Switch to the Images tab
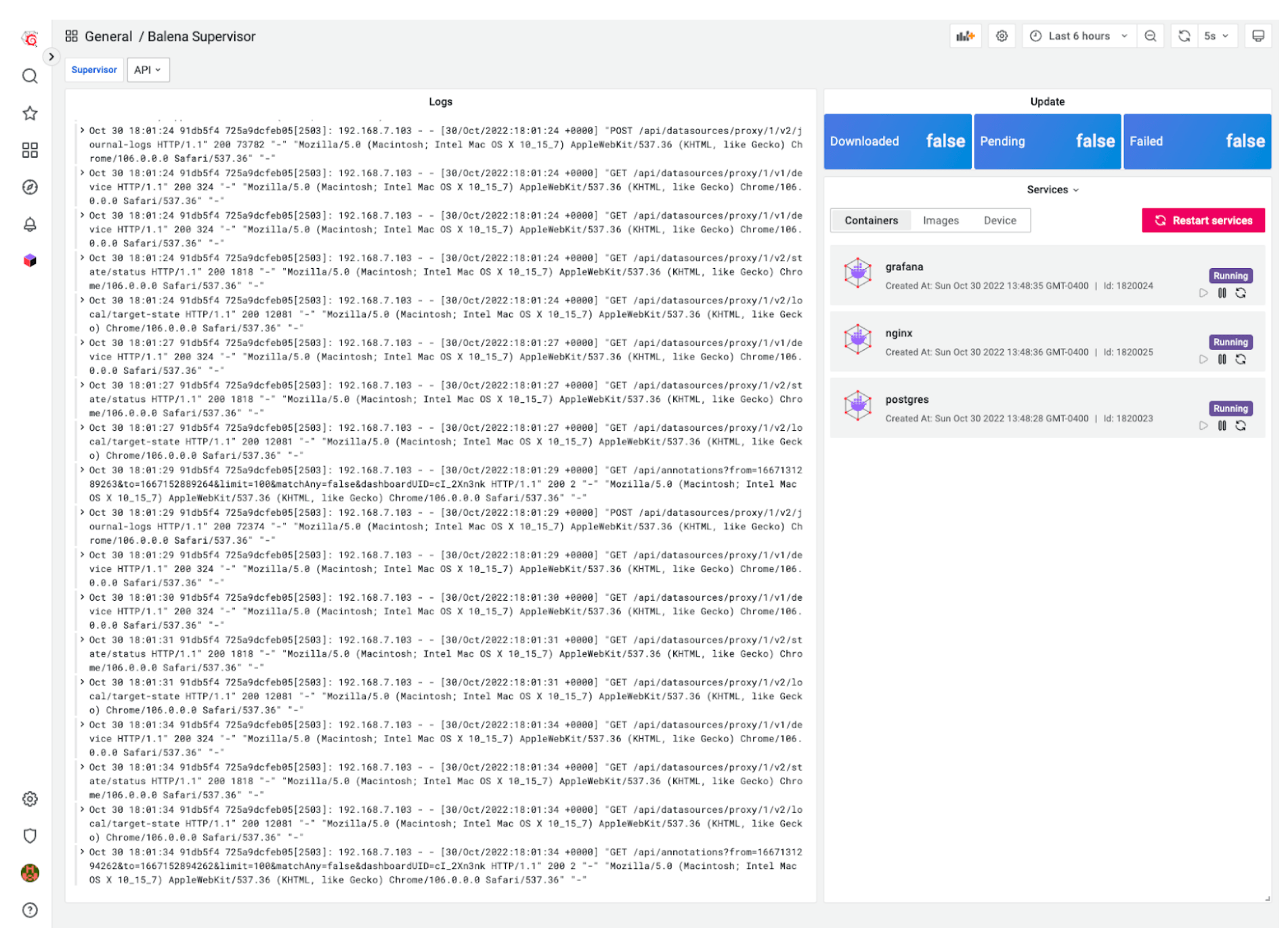 click(x=940, y=220)
